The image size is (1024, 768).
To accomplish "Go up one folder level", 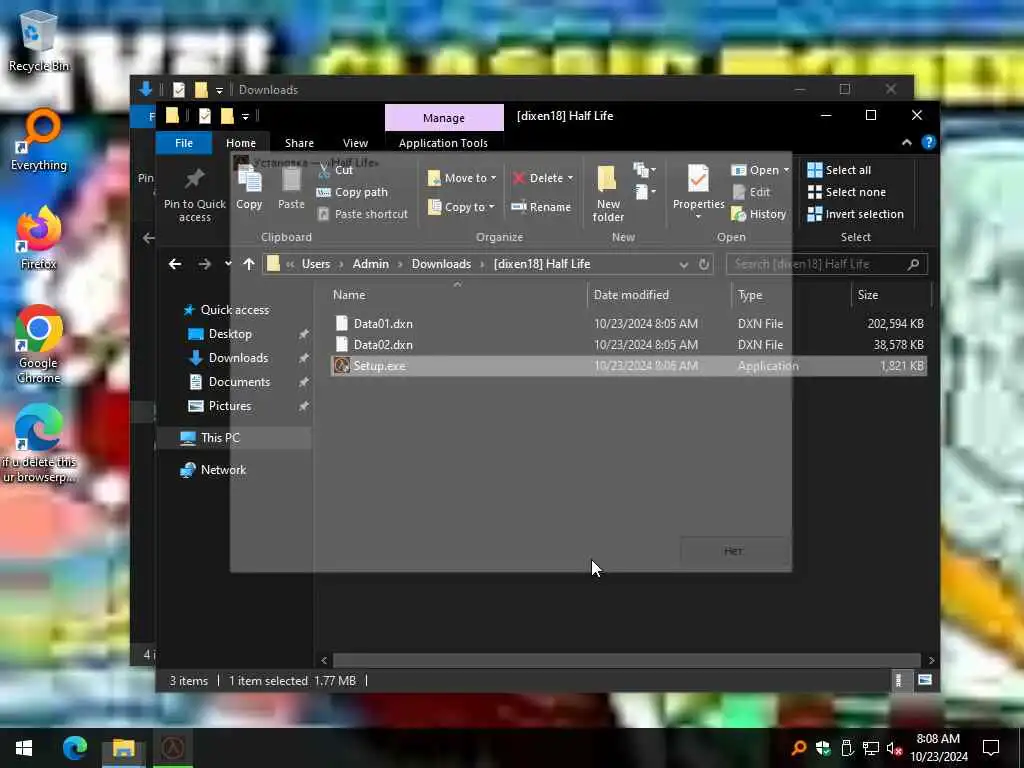I will pos(249,264).
